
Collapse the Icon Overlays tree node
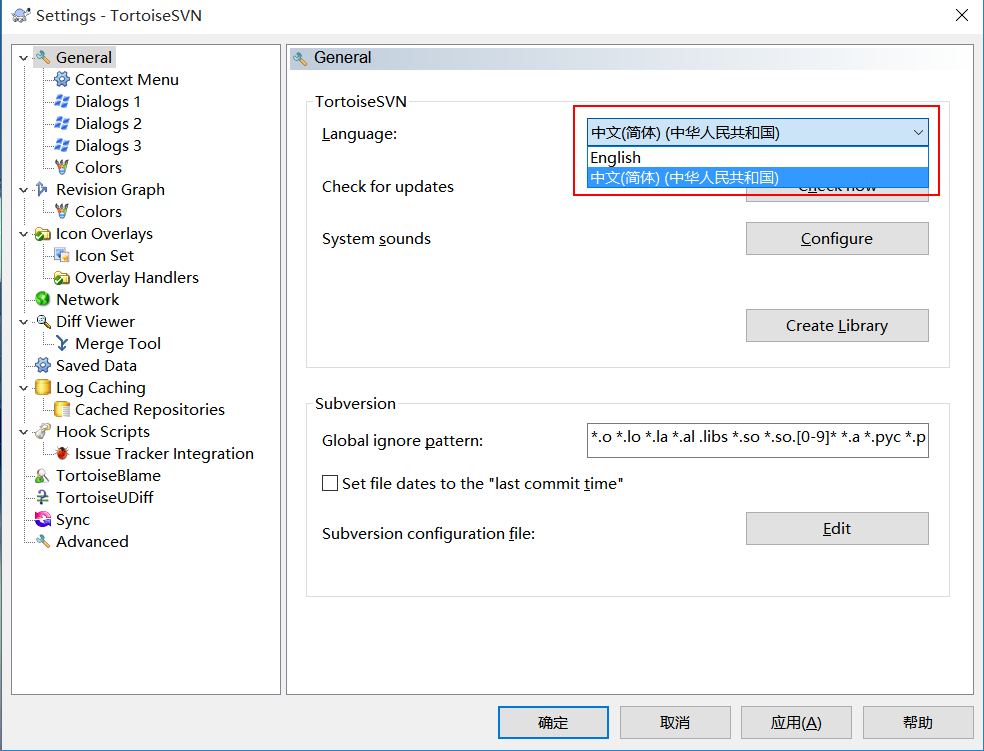pos(24,234)
